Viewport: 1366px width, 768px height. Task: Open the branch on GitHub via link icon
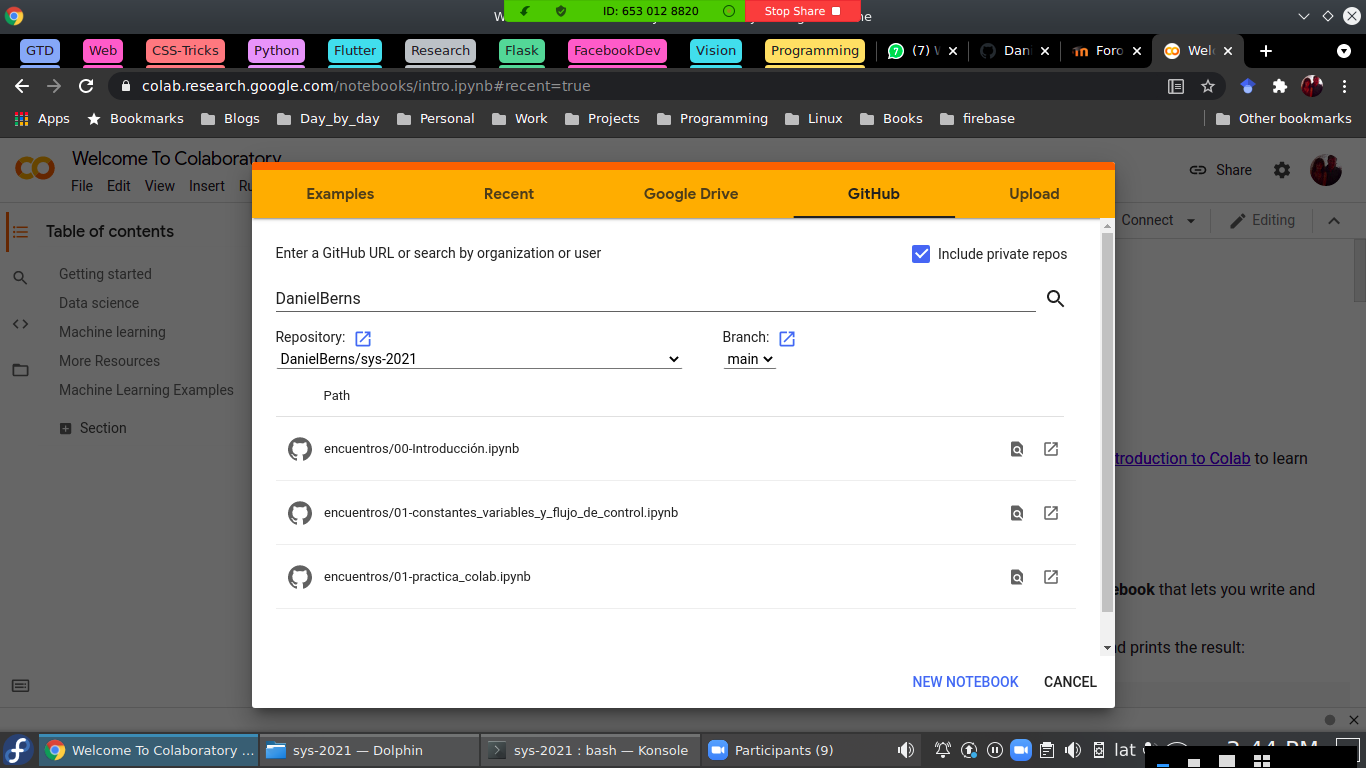[787, 339]
